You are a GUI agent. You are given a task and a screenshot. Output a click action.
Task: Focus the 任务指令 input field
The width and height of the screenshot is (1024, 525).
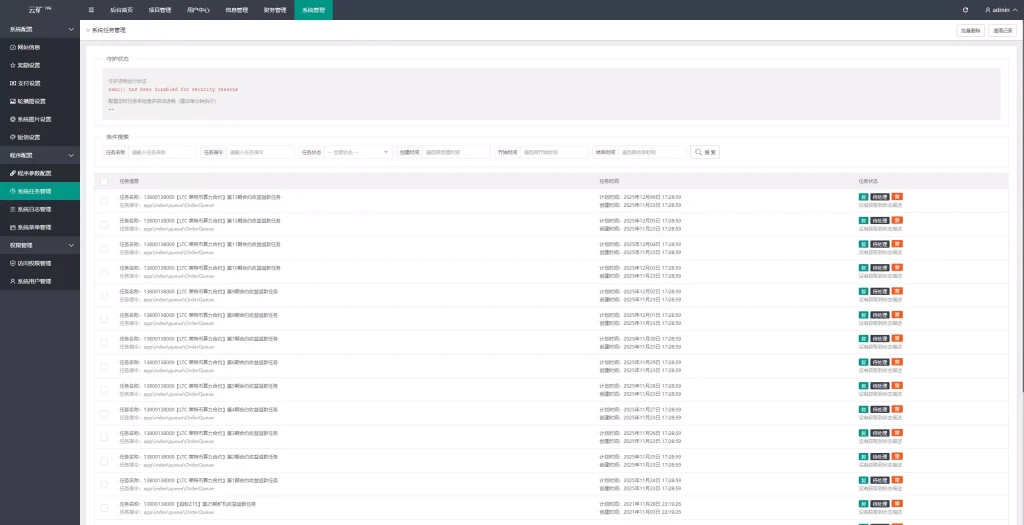(x=260, y=151)
